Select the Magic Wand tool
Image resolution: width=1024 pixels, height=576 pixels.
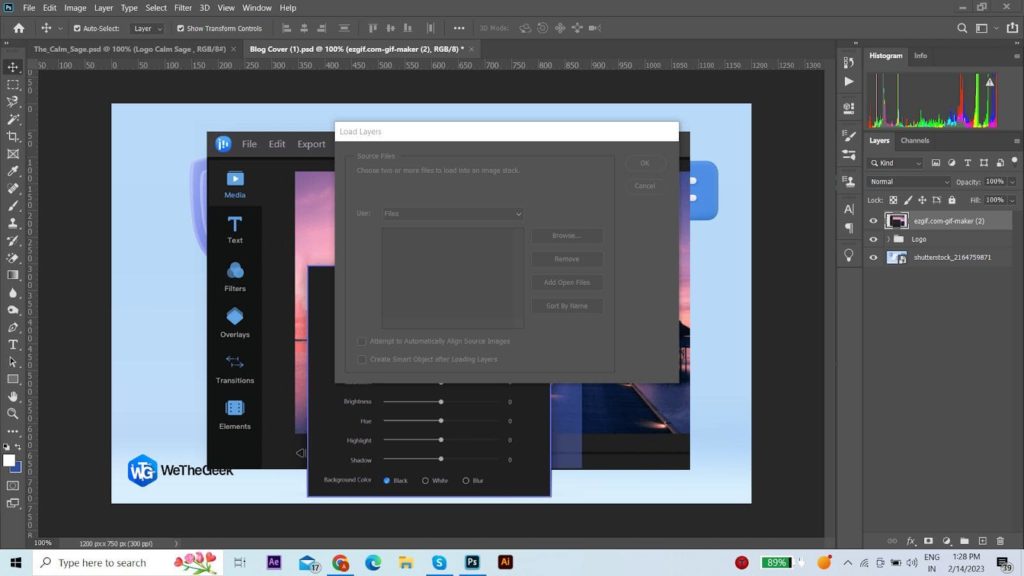click(12, 120)
